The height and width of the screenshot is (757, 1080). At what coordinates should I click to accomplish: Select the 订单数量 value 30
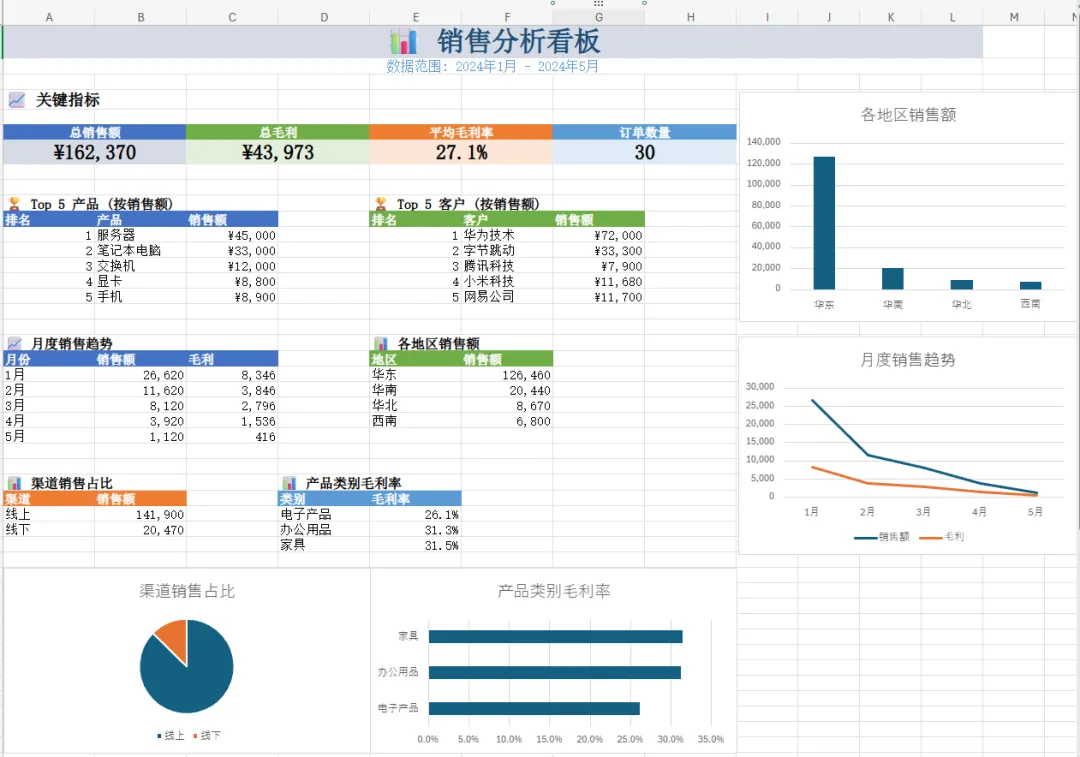[x=644, y=152]
